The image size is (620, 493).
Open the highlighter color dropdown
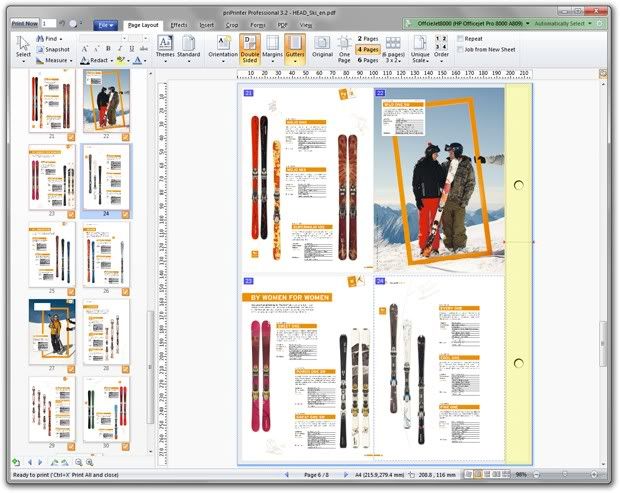pyautogui.click(x=128, y=60)
